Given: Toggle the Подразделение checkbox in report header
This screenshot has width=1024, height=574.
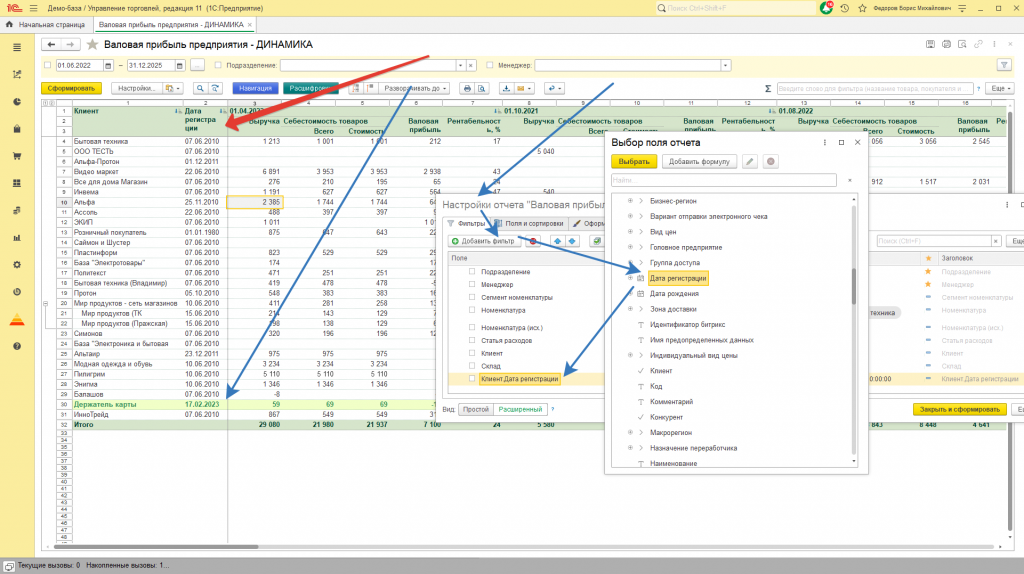Looking at the screenshot, I should coord(218,65).
